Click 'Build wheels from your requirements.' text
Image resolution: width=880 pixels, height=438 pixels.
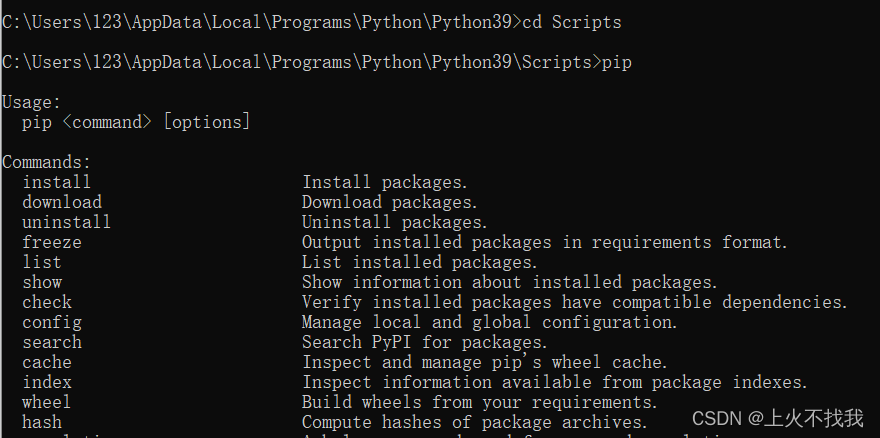tap(480, 403)
